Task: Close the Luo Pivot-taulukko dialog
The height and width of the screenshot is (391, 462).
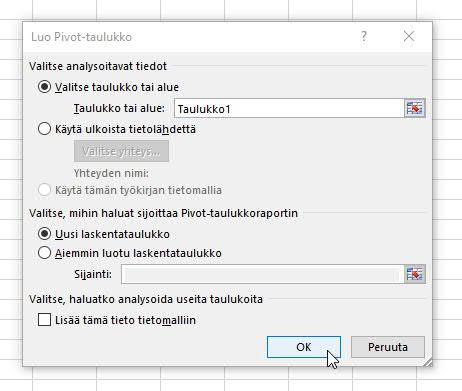Action: click(409, 36)
